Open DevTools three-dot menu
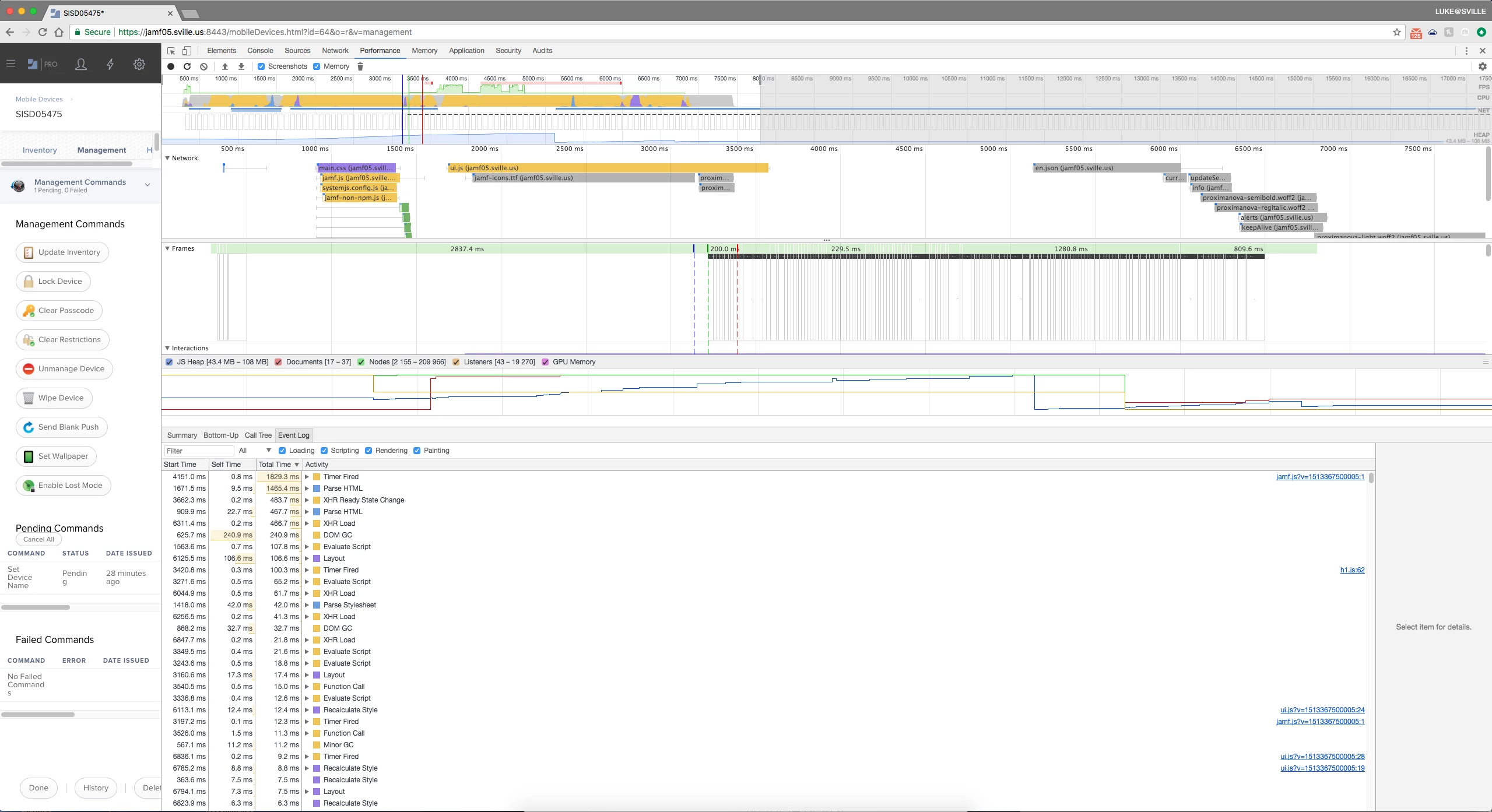This screenshot has width=1492, height=812. point(1466,51)
